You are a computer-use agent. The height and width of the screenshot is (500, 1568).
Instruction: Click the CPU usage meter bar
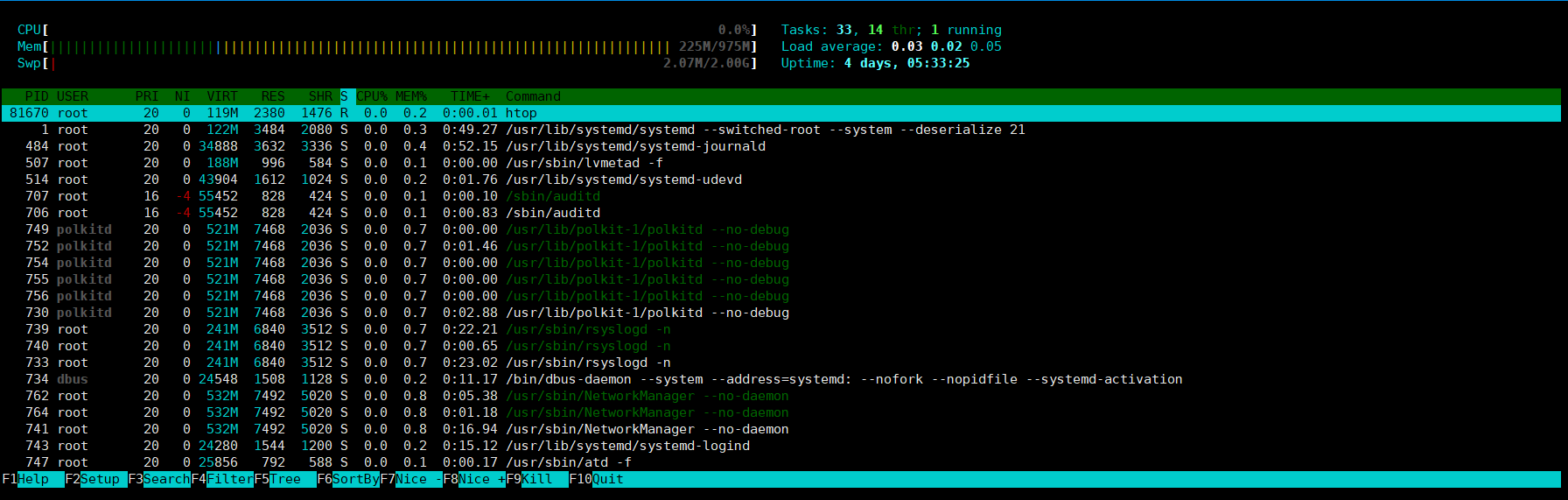pyautogui.click(x=387, y=30)
